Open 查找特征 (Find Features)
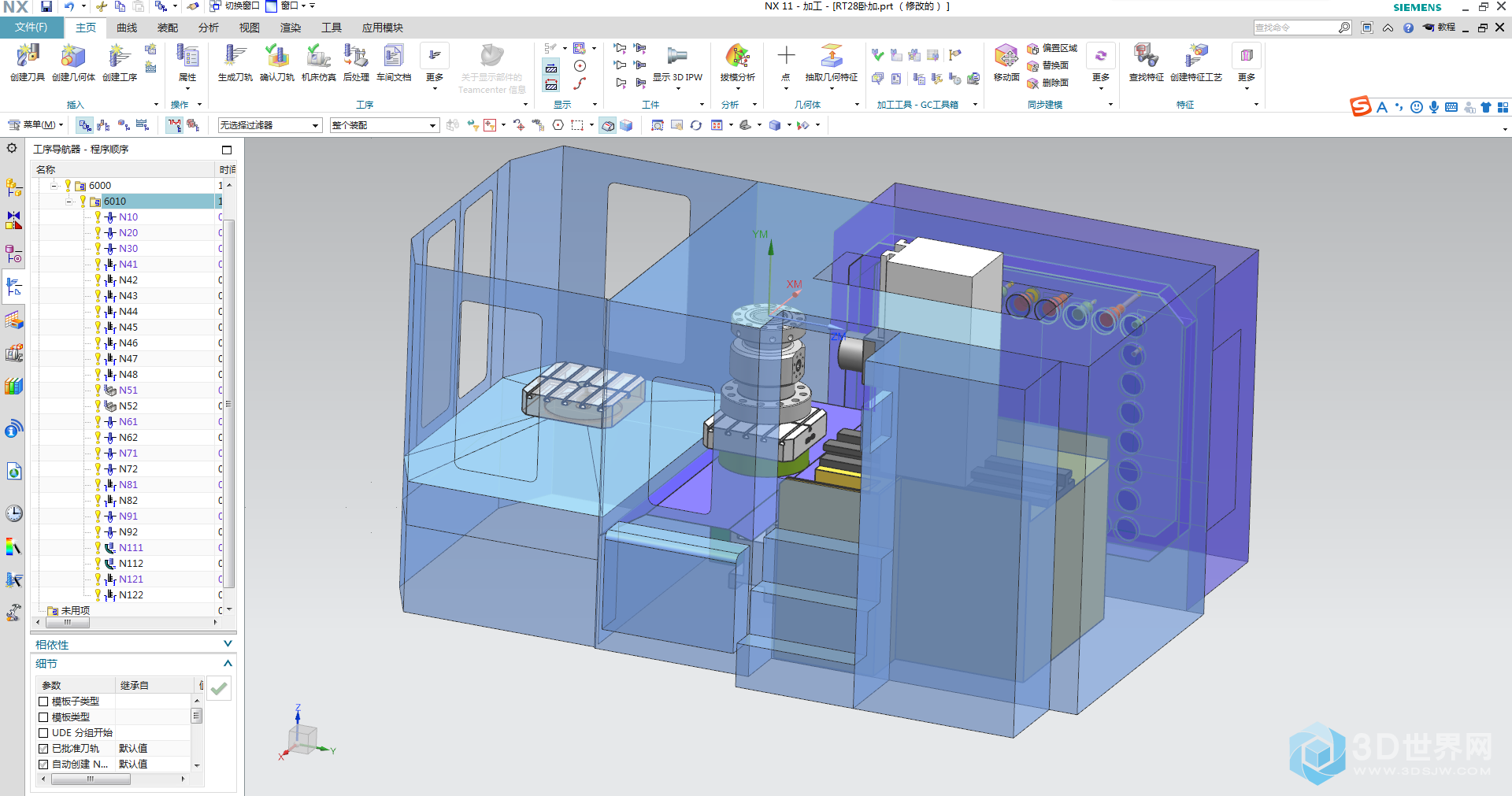 [1147, 62]
